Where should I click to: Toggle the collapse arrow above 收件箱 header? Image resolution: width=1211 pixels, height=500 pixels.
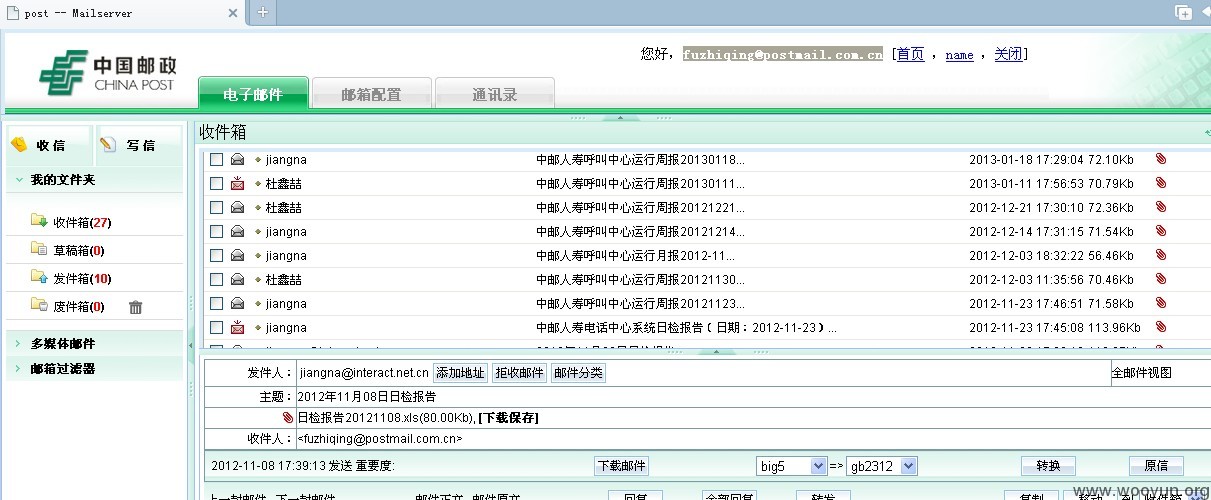[x=619, y=118]
